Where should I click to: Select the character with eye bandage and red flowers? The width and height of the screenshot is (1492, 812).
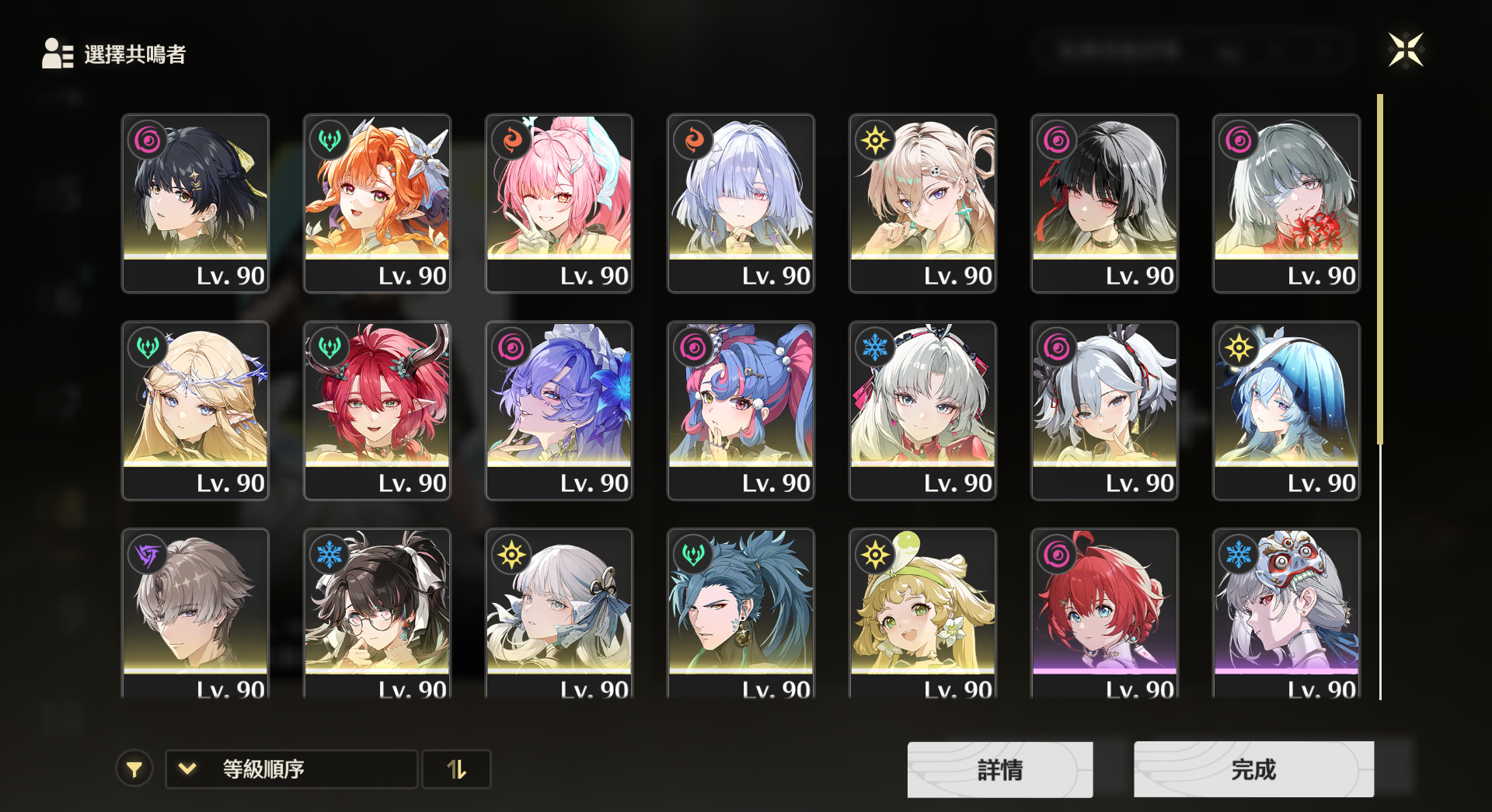coord(1286,204)
